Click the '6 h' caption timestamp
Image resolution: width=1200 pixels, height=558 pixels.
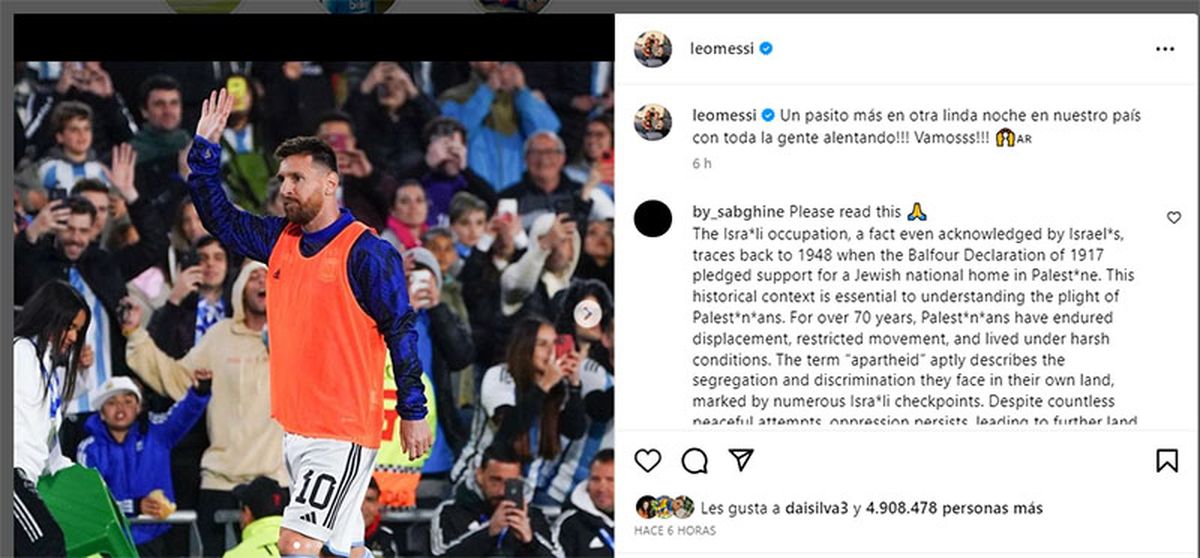click(701, 163)
